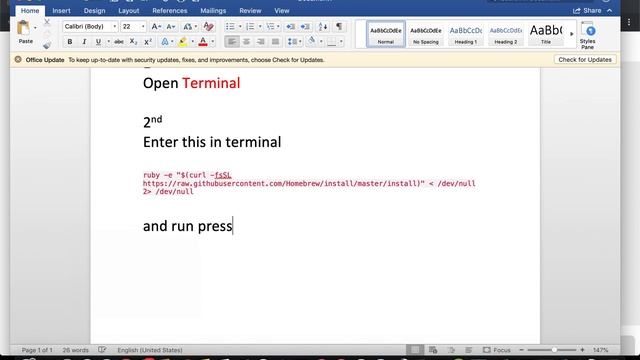Align text right
Image resolution: width=640 pixels, height=360 pixels.
[x=260, y=42]
